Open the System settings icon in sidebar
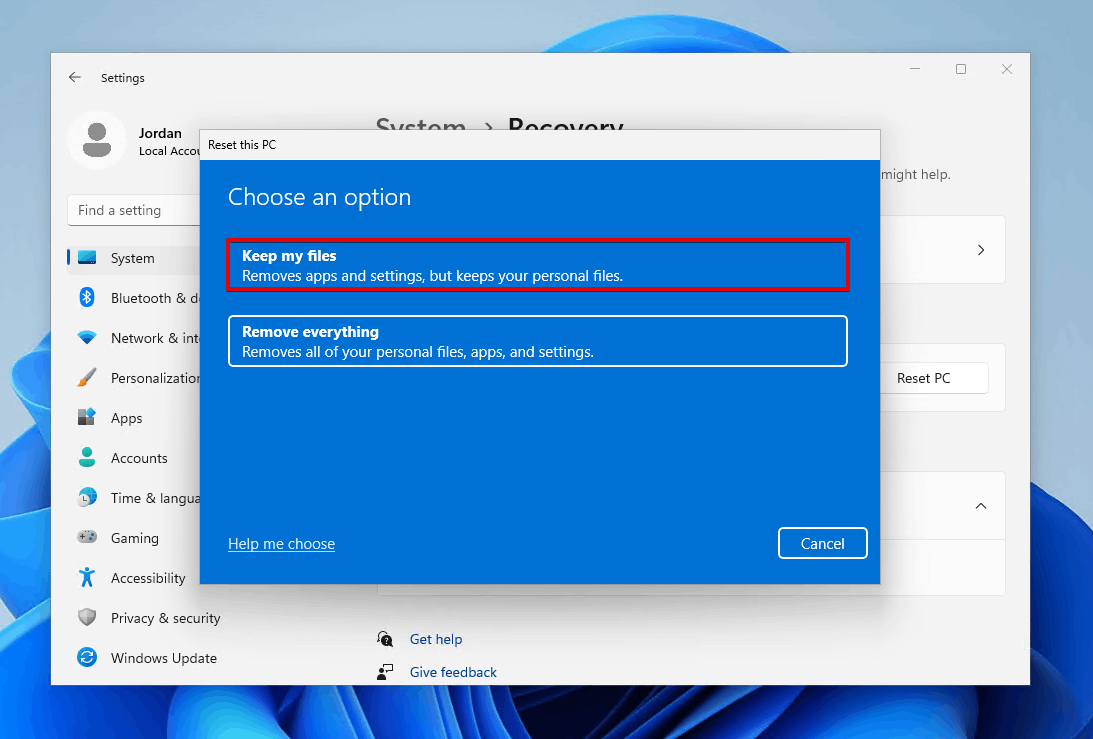The height and width of the screenshot is (739, 1093). 87,258
